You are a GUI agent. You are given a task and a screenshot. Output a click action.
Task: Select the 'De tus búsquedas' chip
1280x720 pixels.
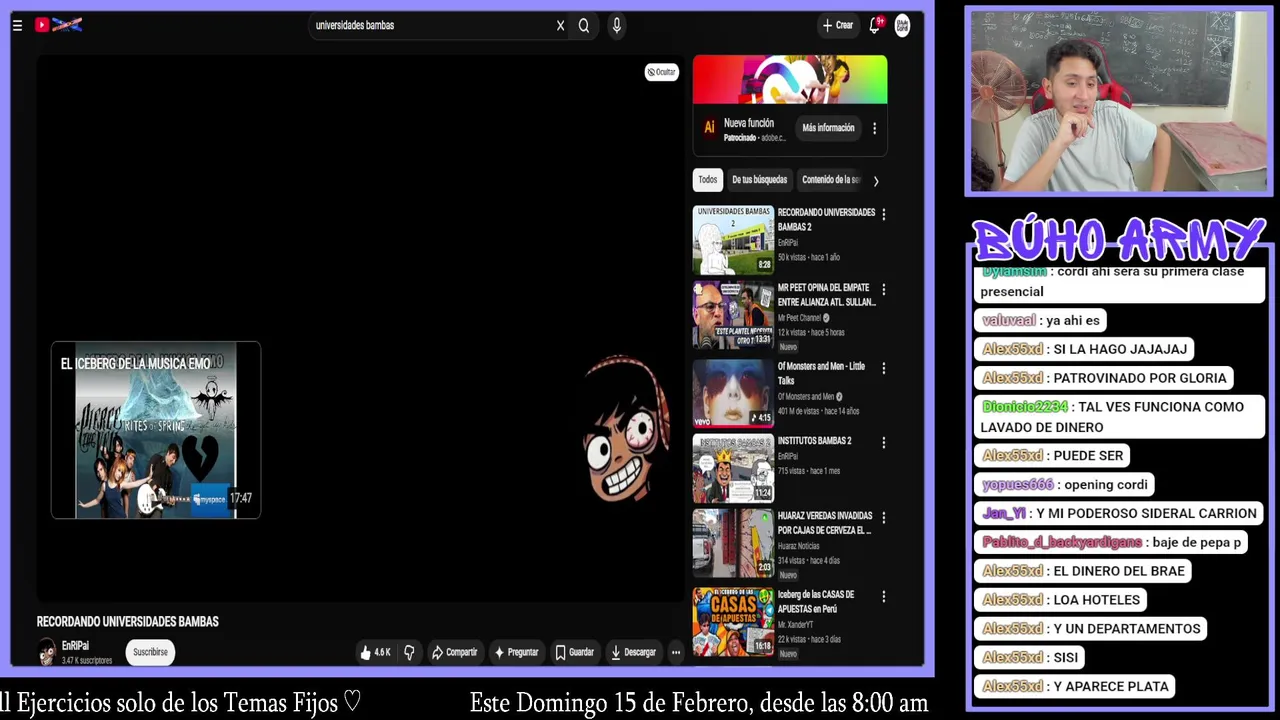click(x=759, y=180)
